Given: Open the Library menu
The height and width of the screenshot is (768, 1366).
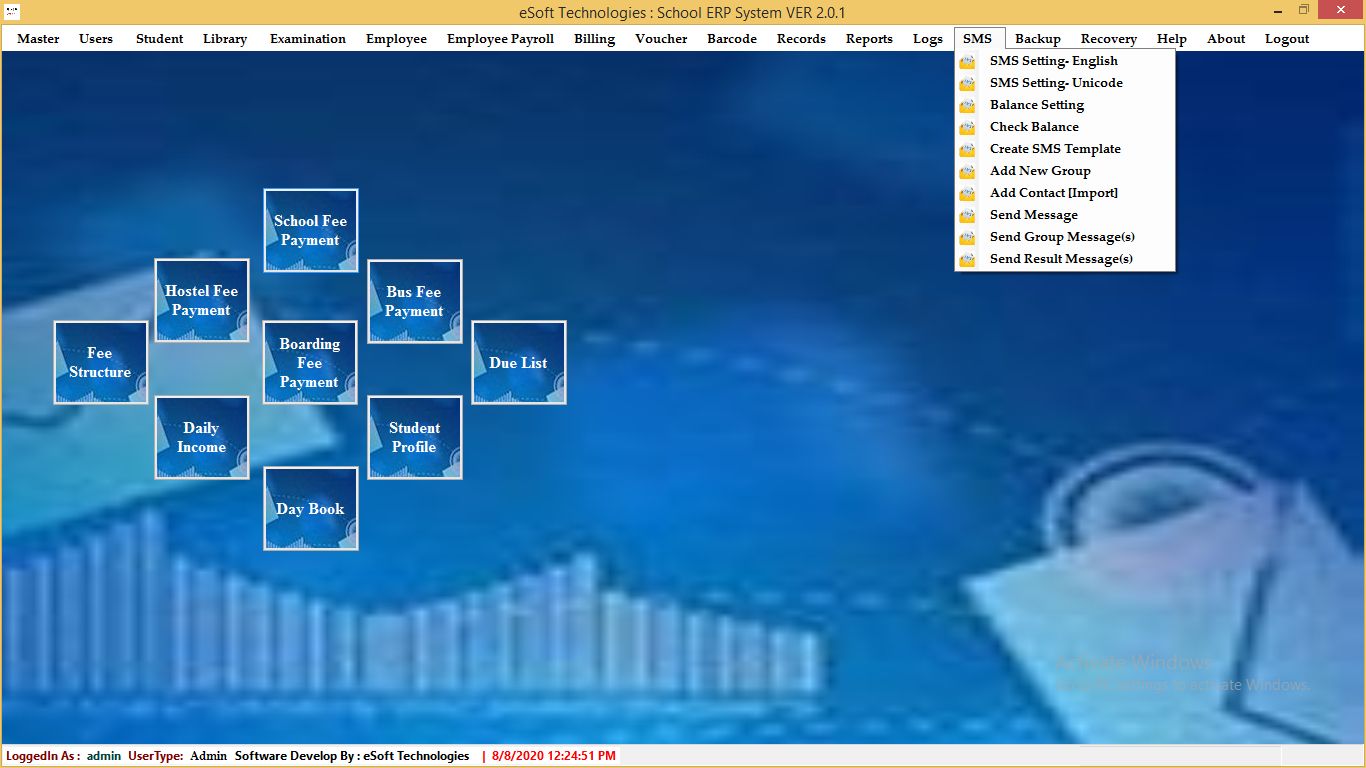Looking at the screenshot, I should coord(225,39).
